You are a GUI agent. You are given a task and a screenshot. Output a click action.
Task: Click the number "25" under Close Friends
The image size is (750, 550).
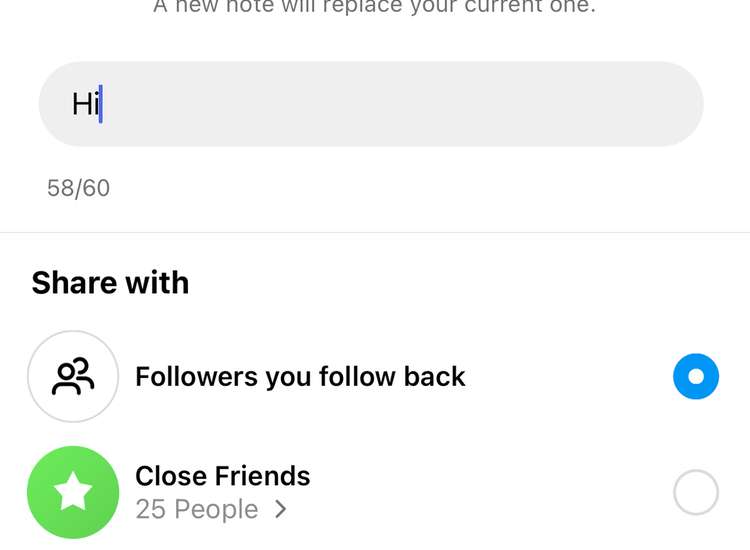[x=150, y=509]
